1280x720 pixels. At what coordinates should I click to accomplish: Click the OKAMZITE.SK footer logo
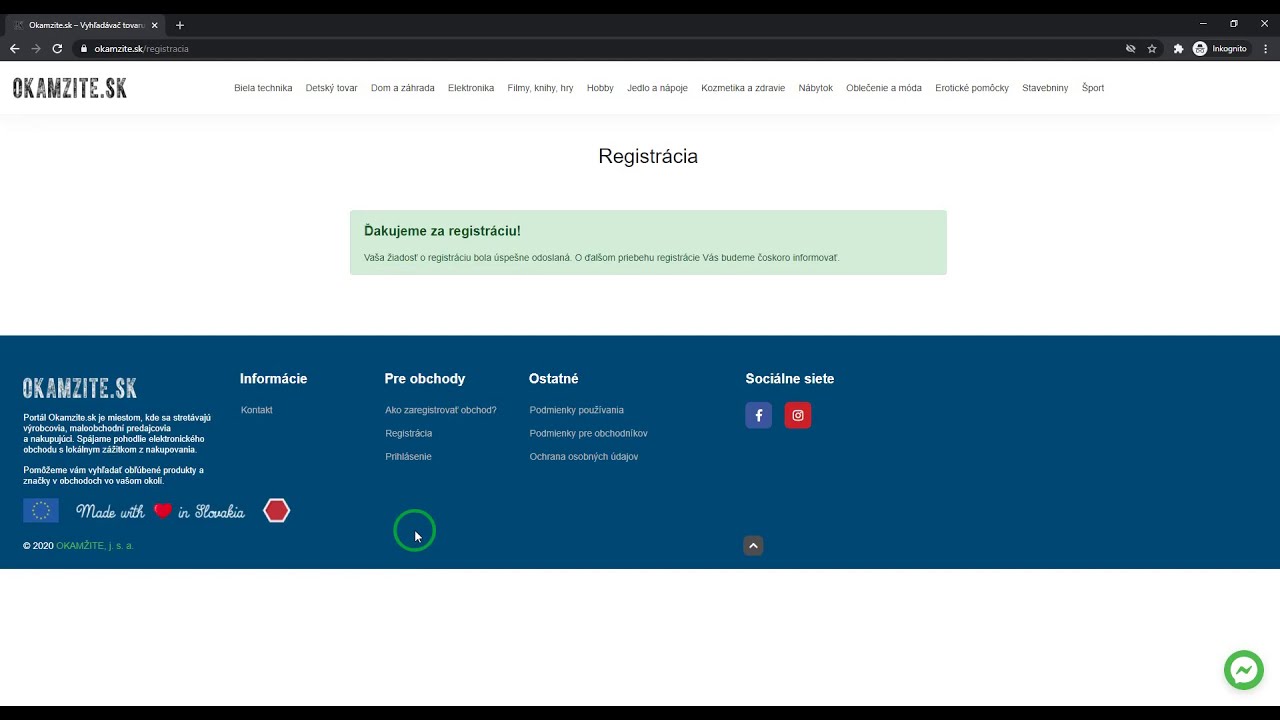[80, 388]
